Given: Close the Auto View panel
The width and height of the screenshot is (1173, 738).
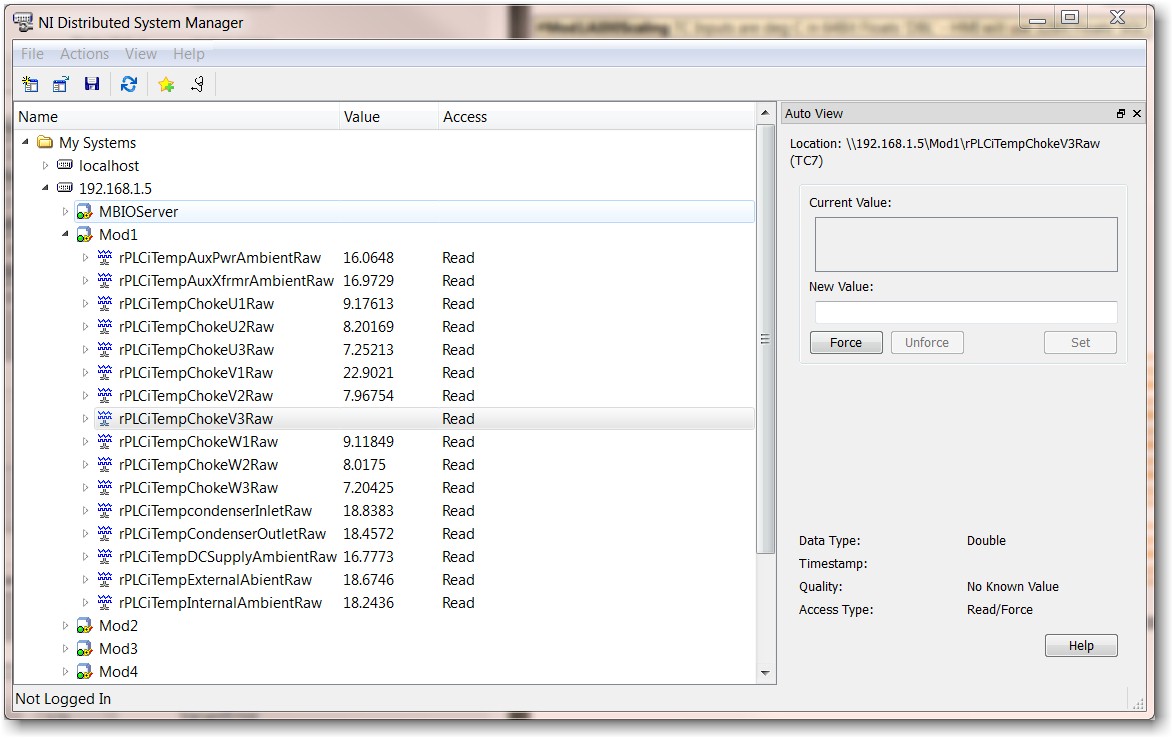Looking at the screenshot, I should [x=1137, y=114].
